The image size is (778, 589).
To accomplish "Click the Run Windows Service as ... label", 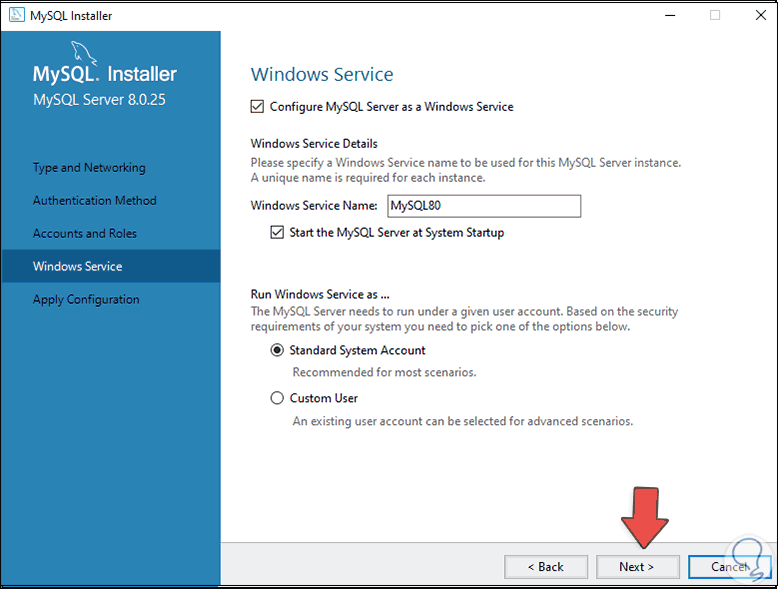I will (x=320, y=294).
